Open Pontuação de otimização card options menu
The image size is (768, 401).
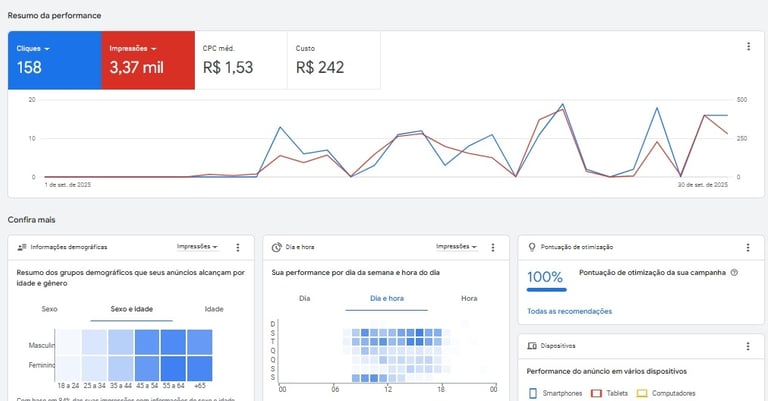748,248
